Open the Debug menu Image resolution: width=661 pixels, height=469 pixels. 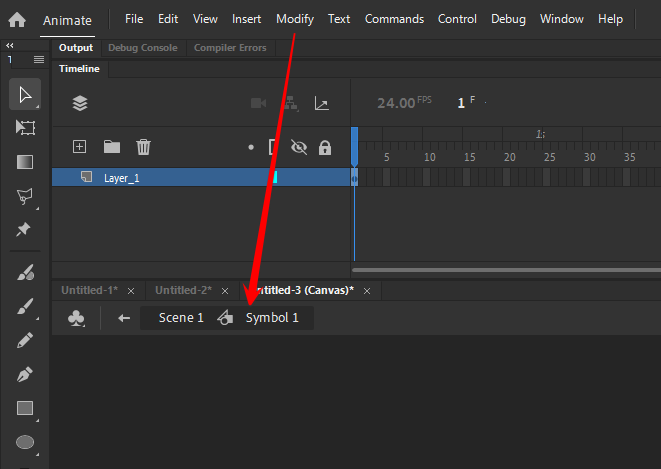coord(508,19)
